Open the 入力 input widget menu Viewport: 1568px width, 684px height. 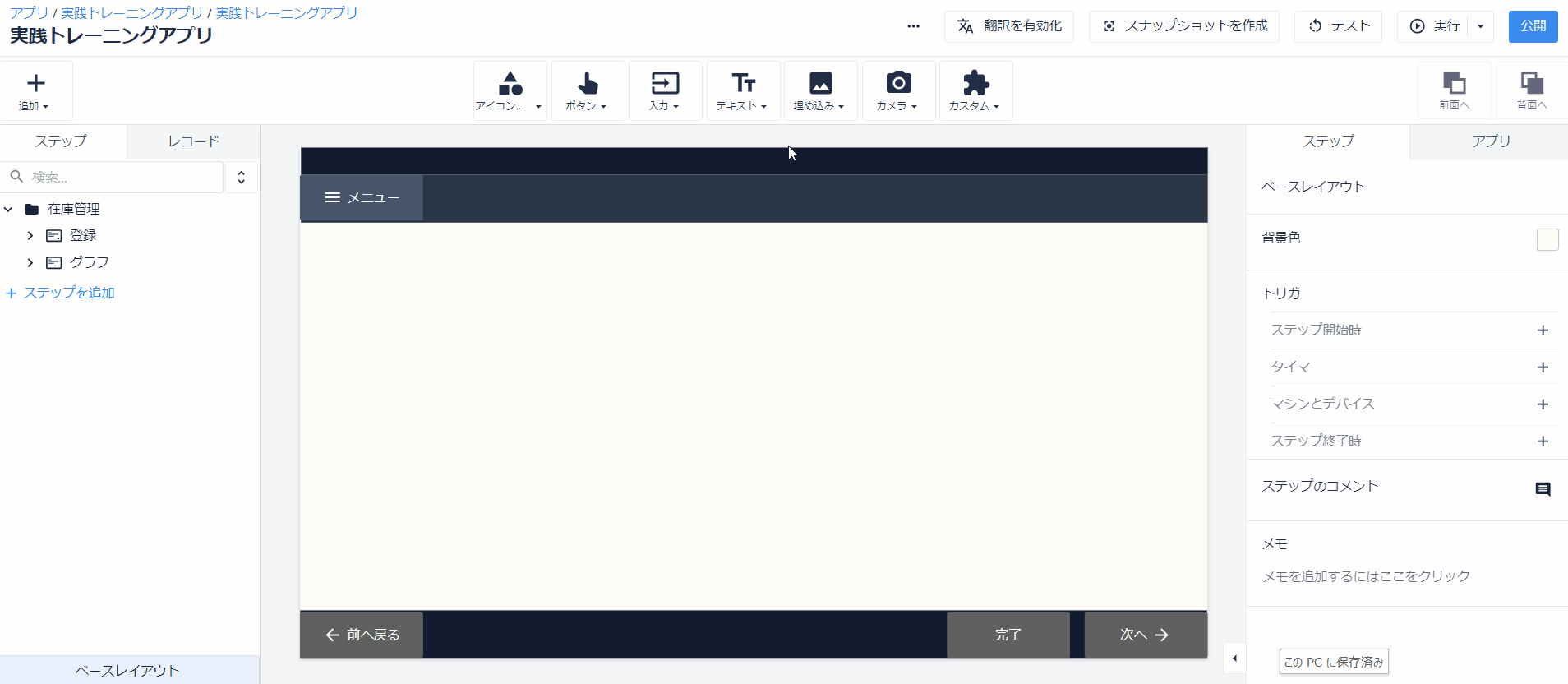click(665, 90)
